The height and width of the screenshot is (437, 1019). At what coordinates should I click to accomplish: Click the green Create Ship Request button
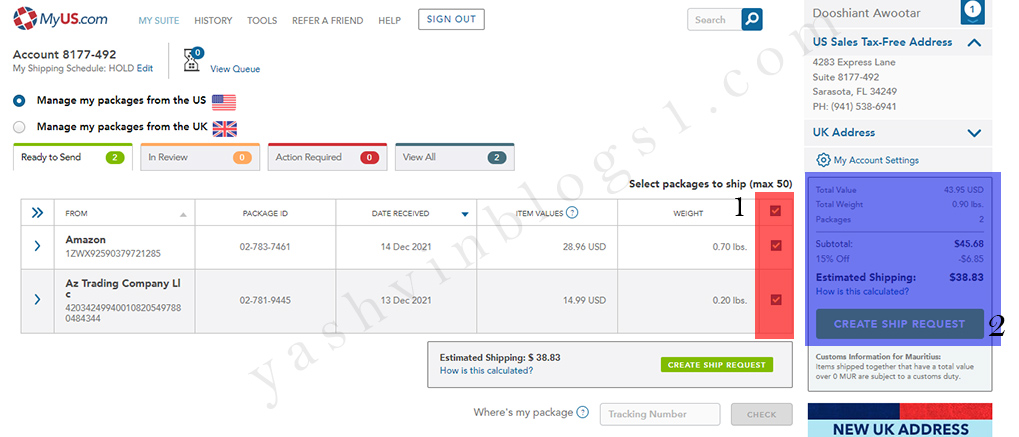coord(716,365)
